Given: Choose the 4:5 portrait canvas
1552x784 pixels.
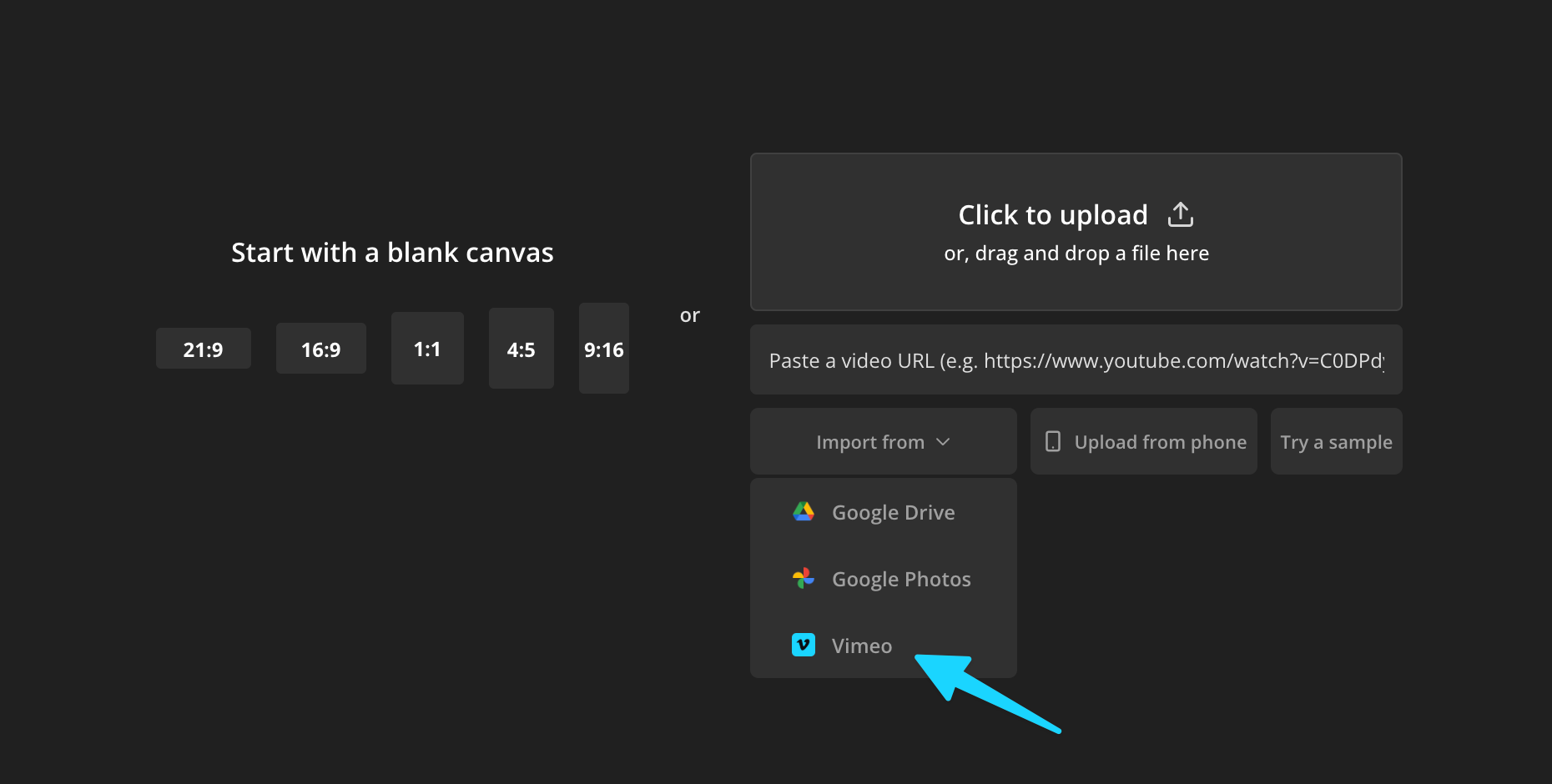Looking at the screenshot, I should point(521,349).
